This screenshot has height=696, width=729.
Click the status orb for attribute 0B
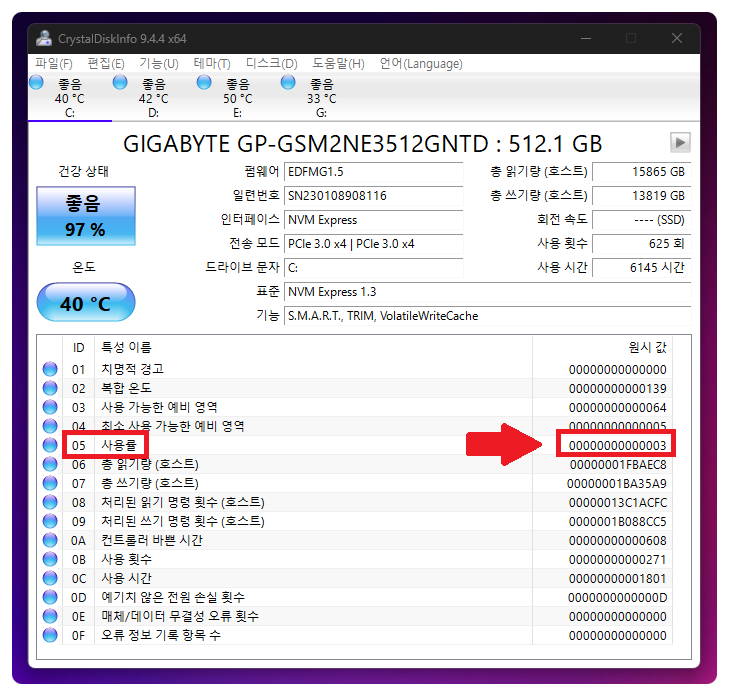pos(50,559)
